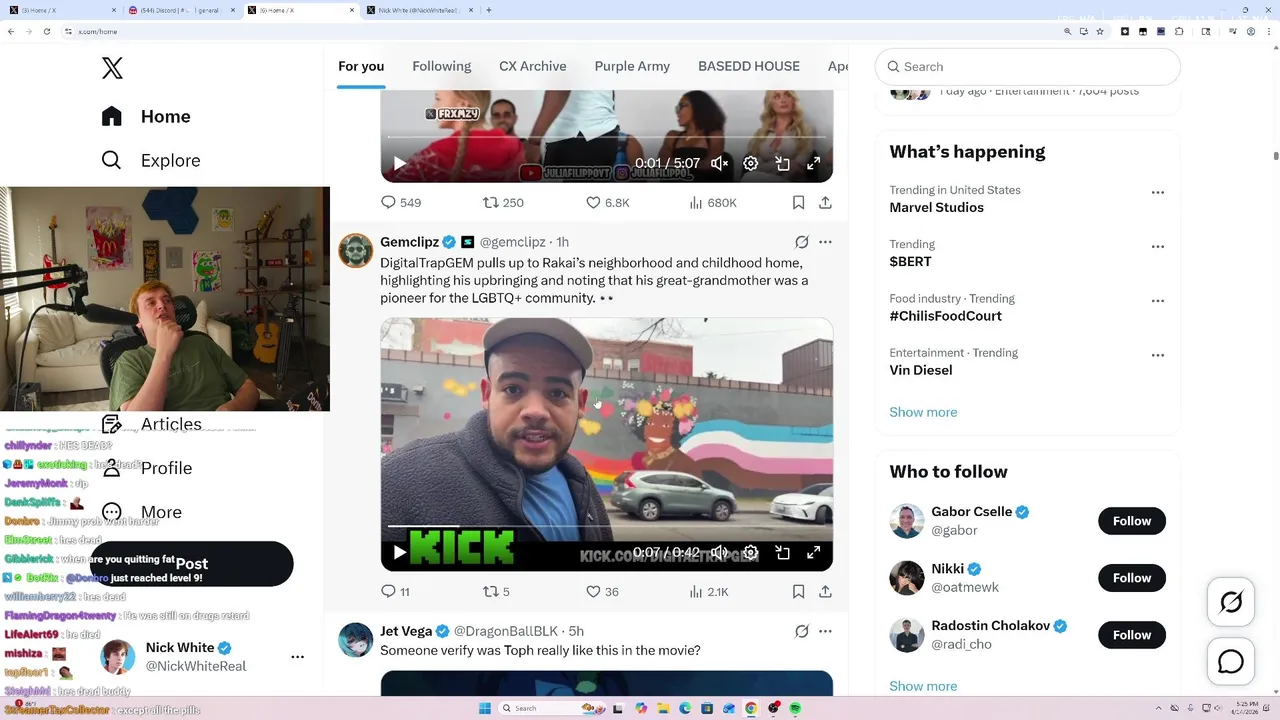The image size is (1280, 720).
Task: Reply to the post with 549 comments
Action: [400, 202]
